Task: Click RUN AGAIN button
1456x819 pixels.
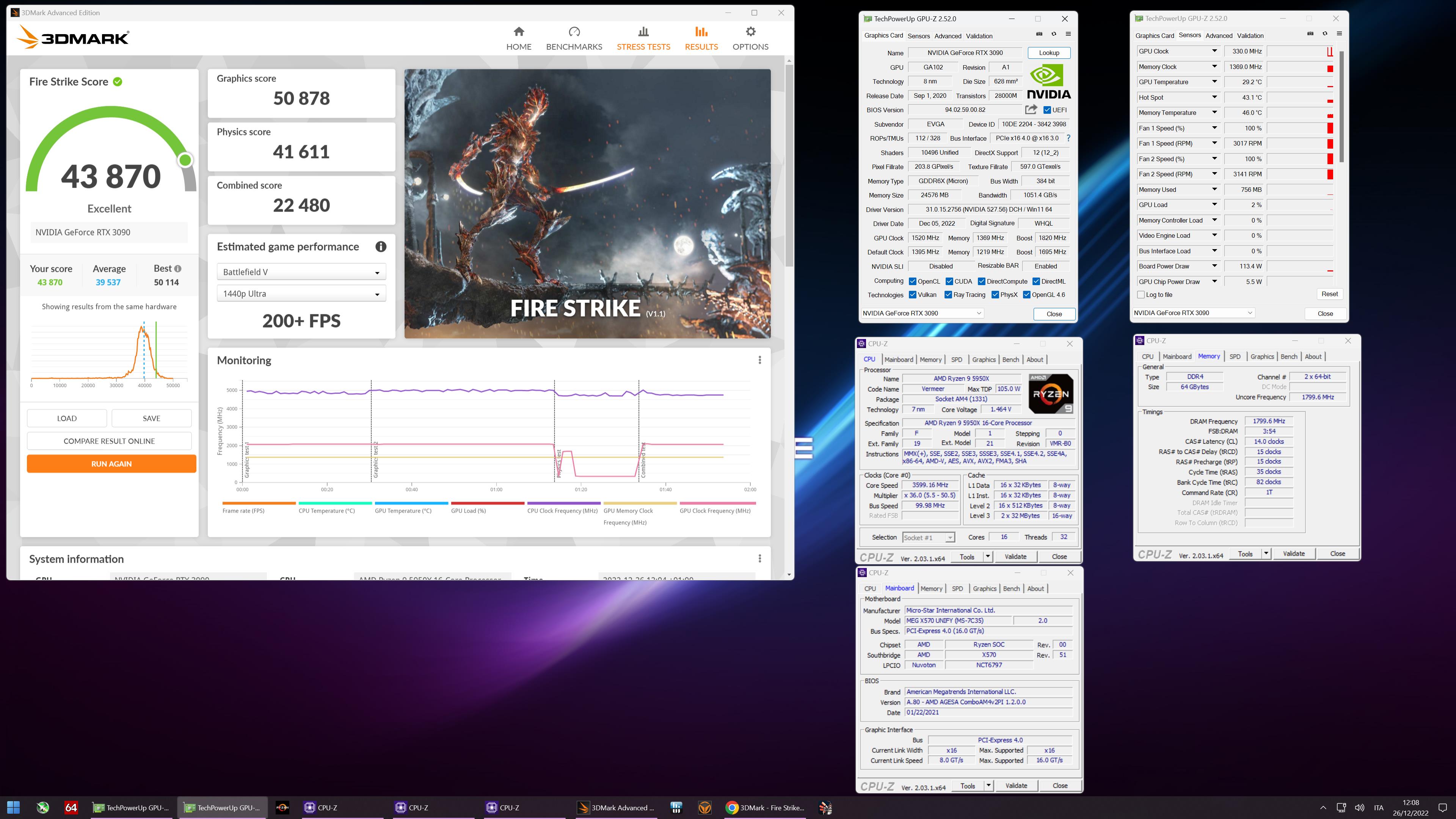Action: click(111, 463)
